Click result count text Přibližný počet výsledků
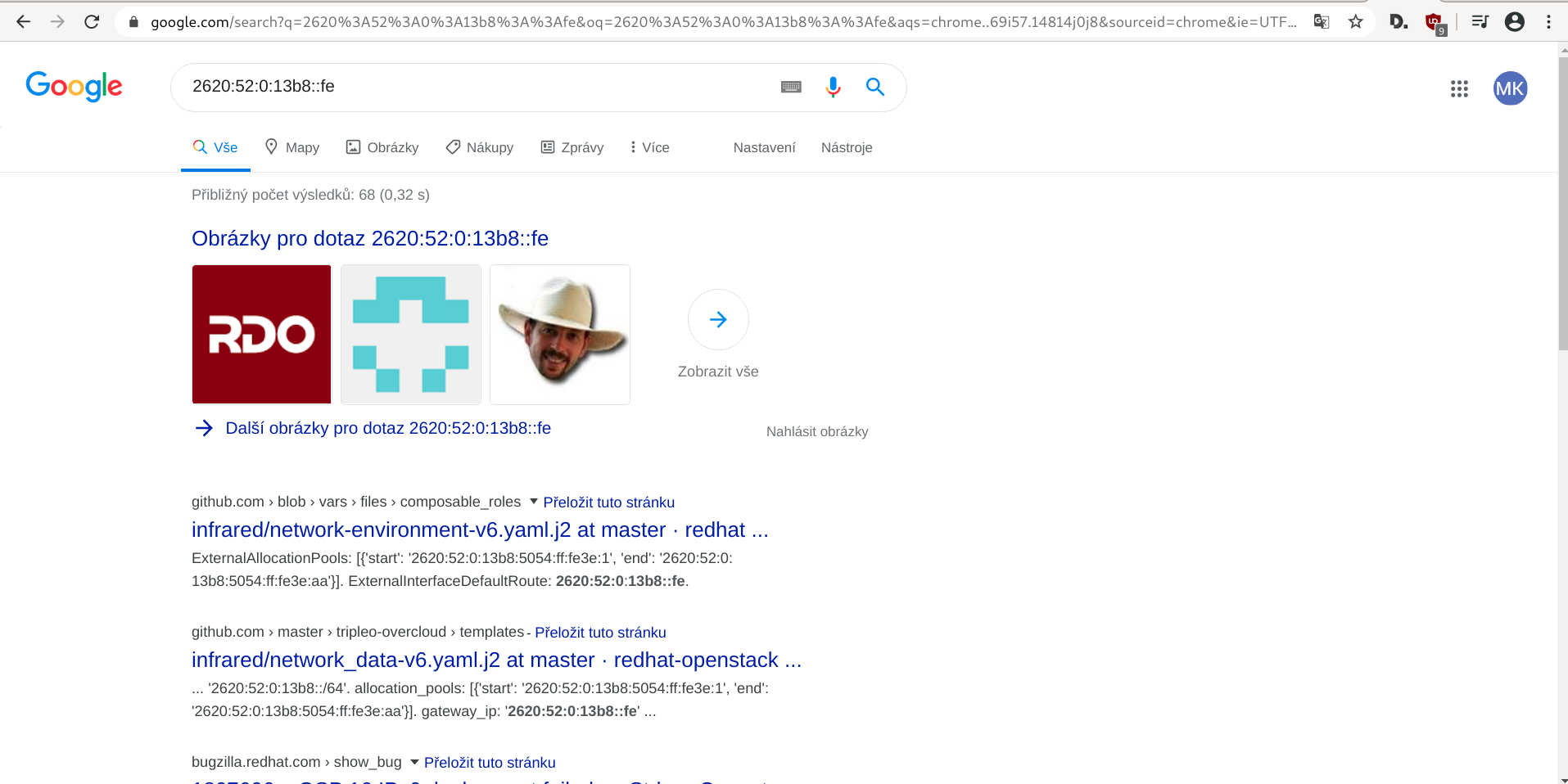This screenshot has width=1568, height=784. 310,195
